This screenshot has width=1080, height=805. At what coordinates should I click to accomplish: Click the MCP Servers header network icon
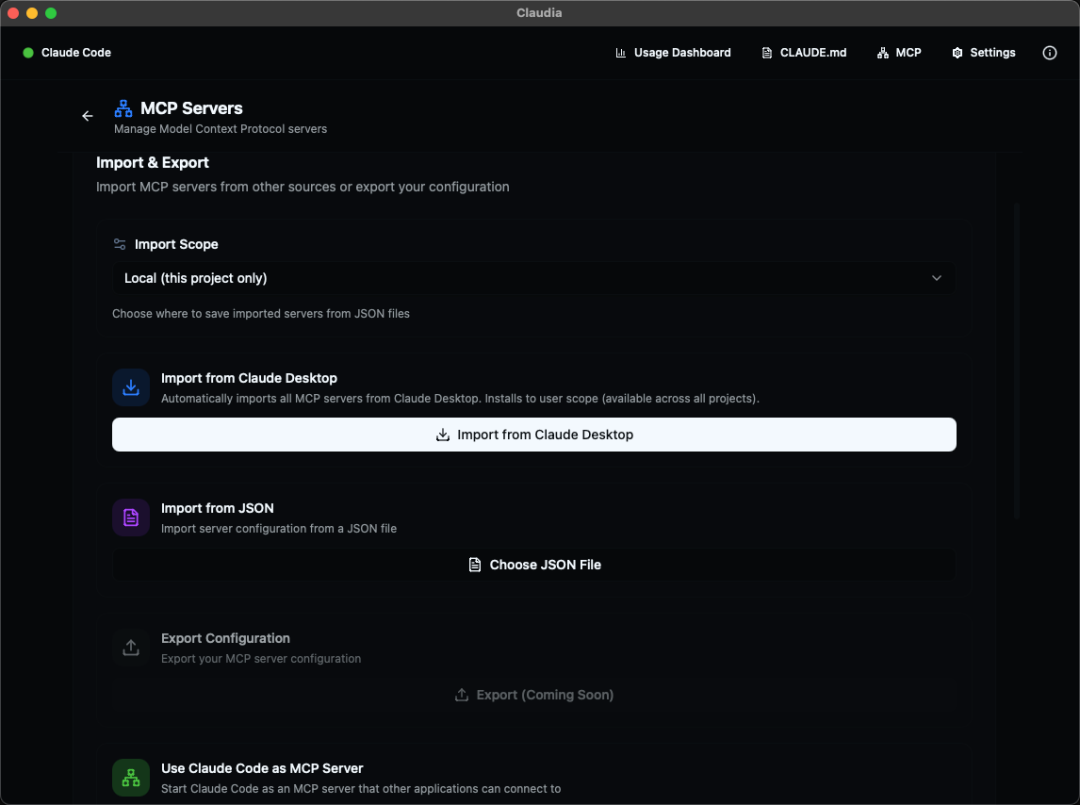tap(124, 108)
